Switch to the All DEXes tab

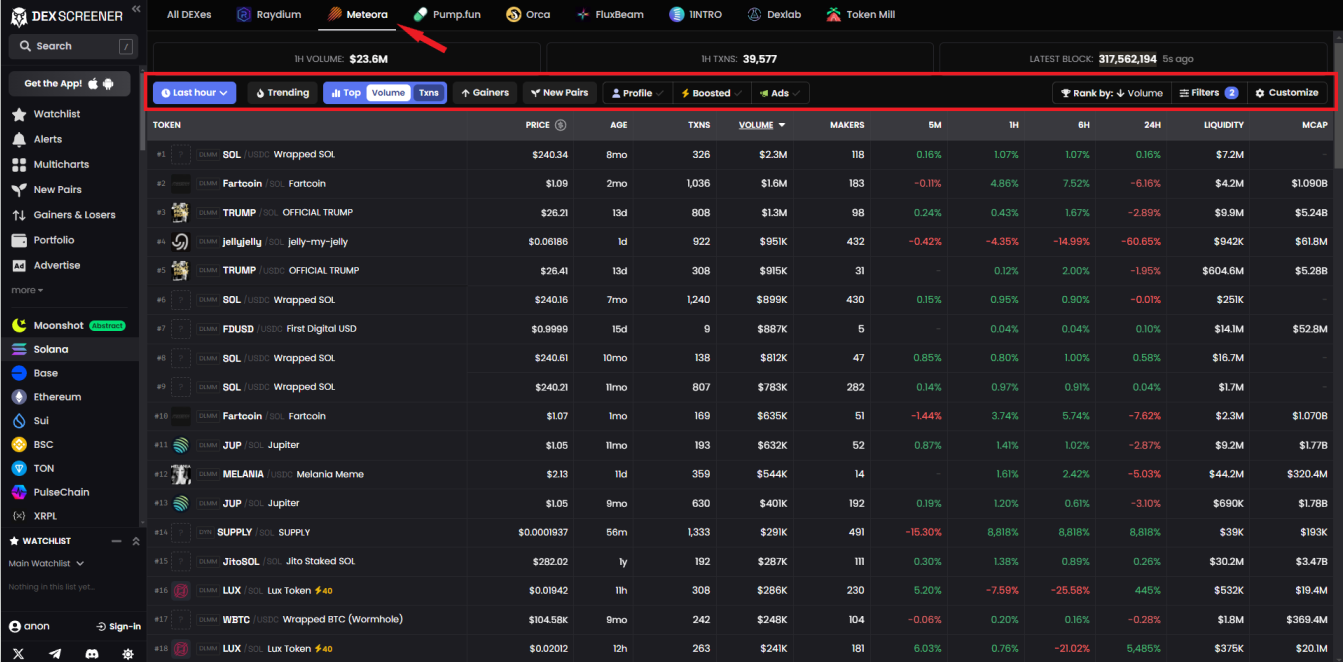click(189, 15)
